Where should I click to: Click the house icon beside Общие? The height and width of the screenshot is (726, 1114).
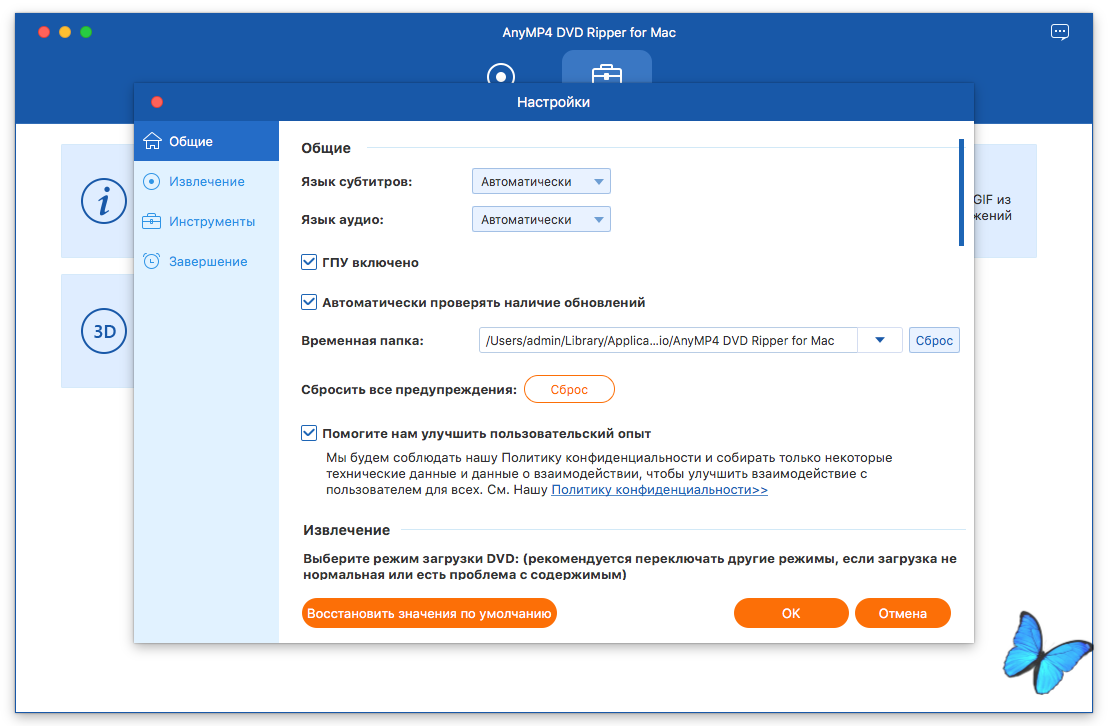tap(152, 141)
